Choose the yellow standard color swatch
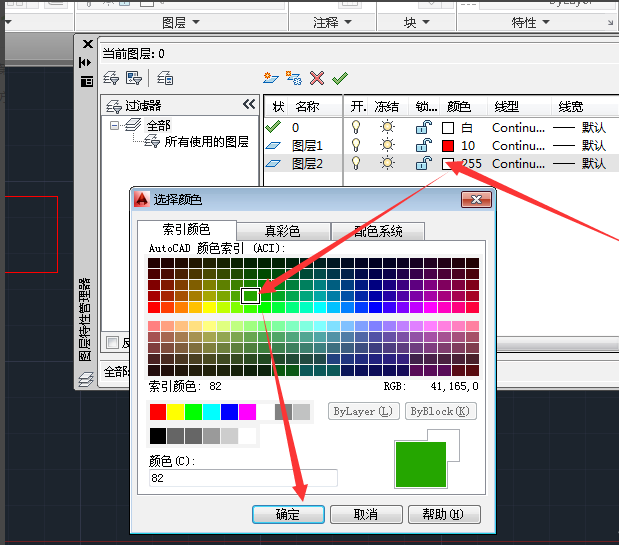 pyautogui.click(x=175, y=412)
